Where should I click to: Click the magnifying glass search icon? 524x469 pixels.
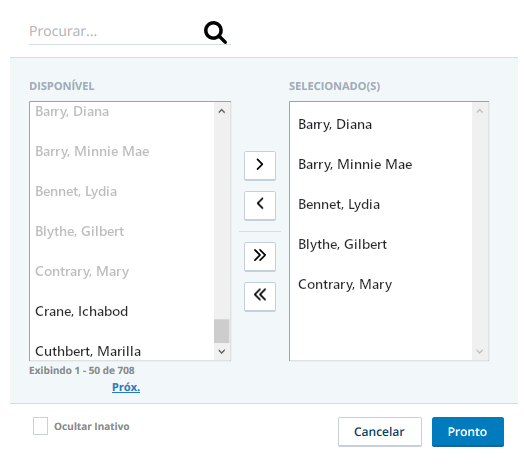point(216,32)
